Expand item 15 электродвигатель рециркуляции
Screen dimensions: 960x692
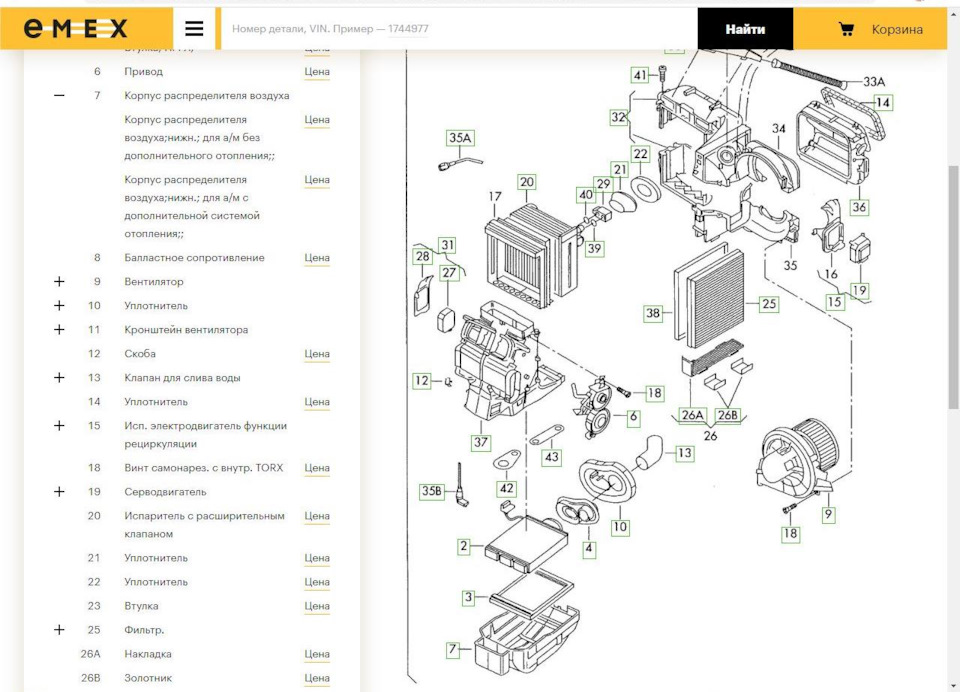tap(59, 426)
